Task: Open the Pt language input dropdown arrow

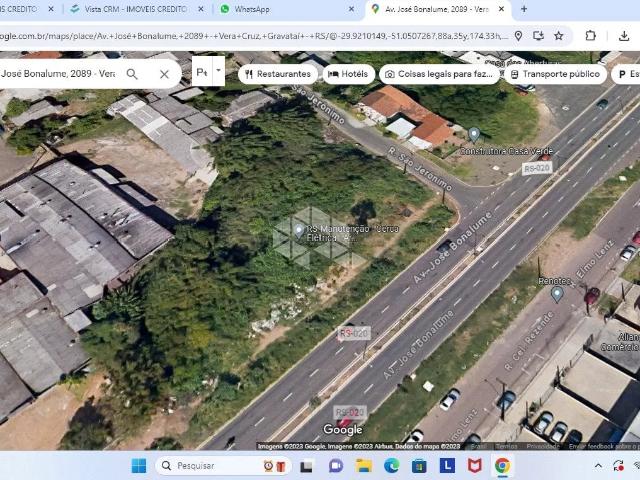Action: coord(218,71)
